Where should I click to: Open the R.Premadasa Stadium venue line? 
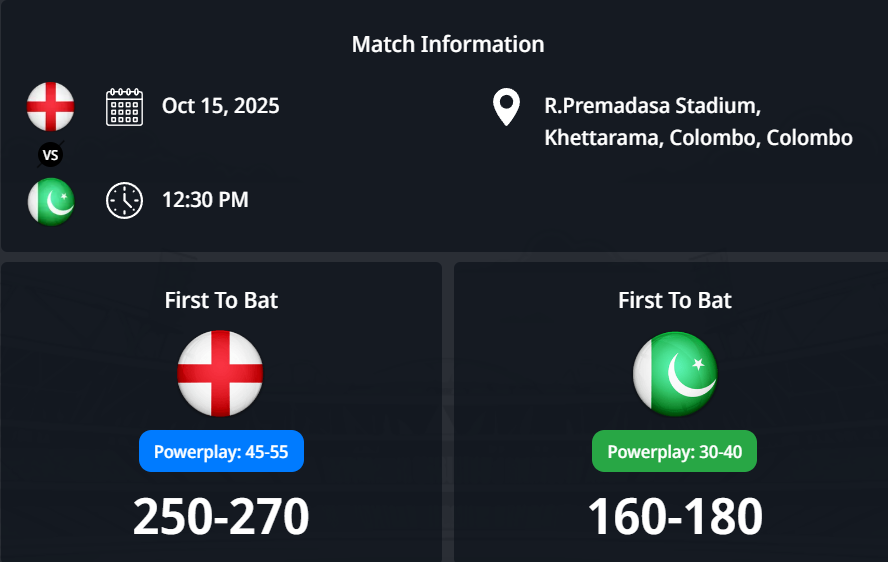(652, 105)
